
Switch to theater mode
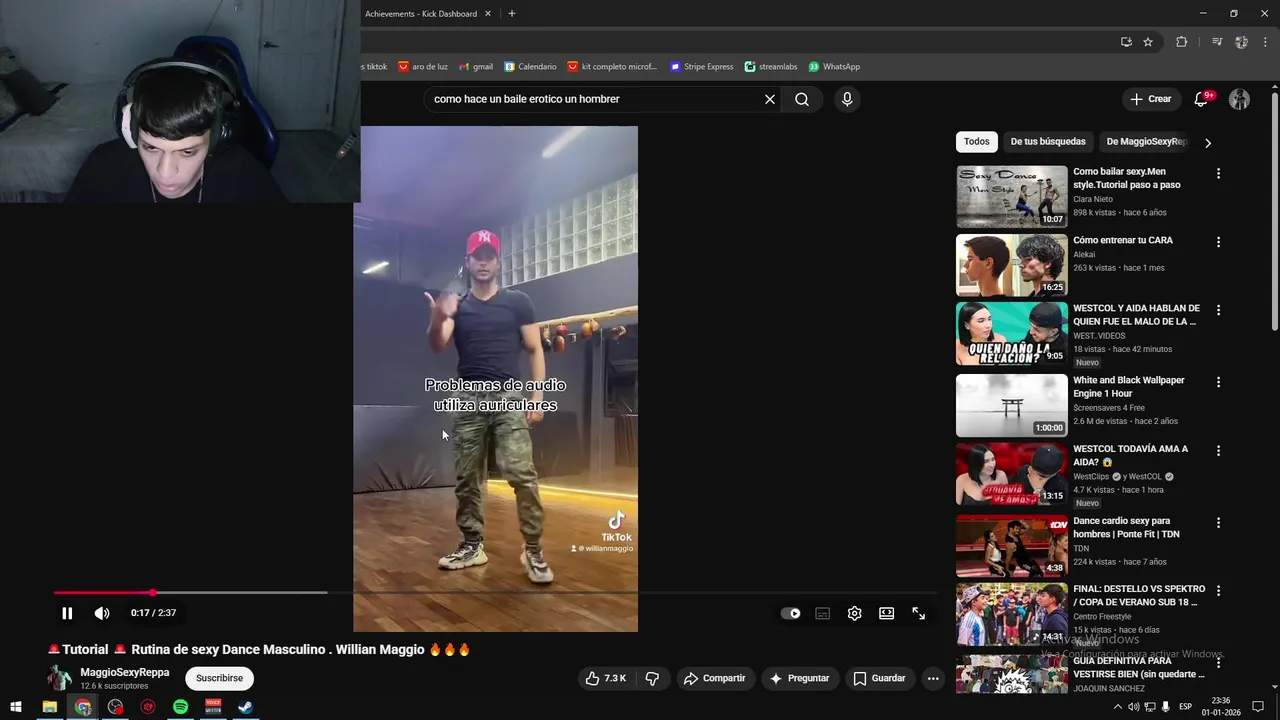[x=886, y=614]
